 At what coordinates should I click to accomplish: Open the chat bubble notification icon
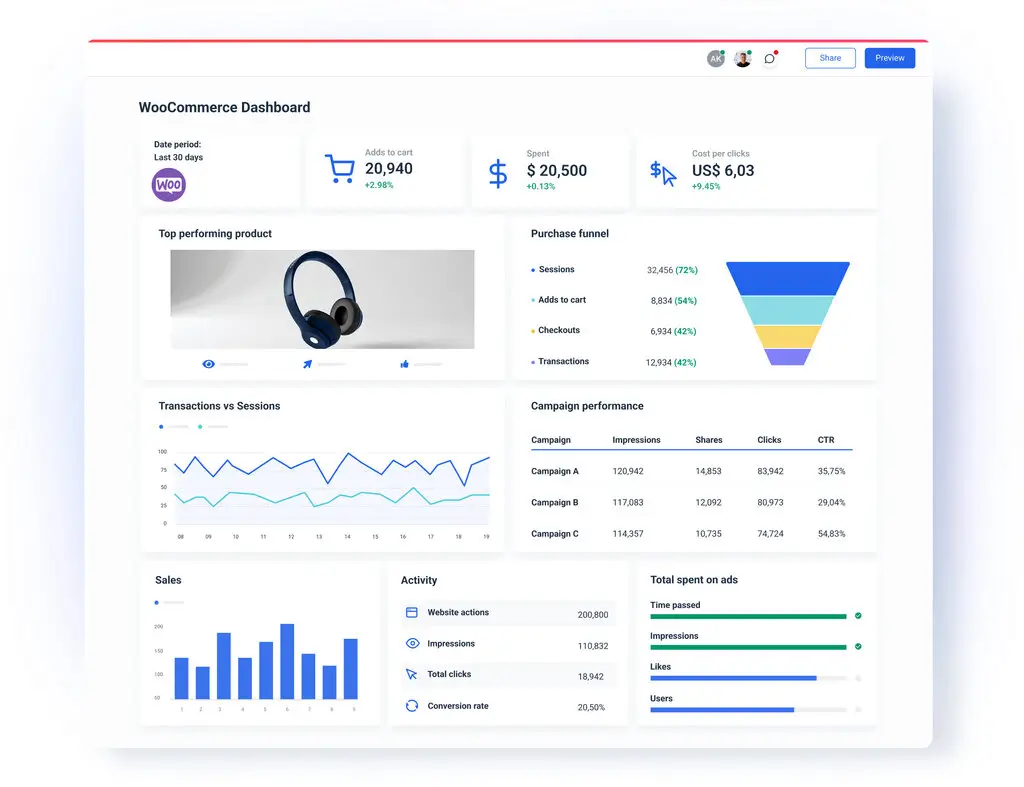(769, 58)
